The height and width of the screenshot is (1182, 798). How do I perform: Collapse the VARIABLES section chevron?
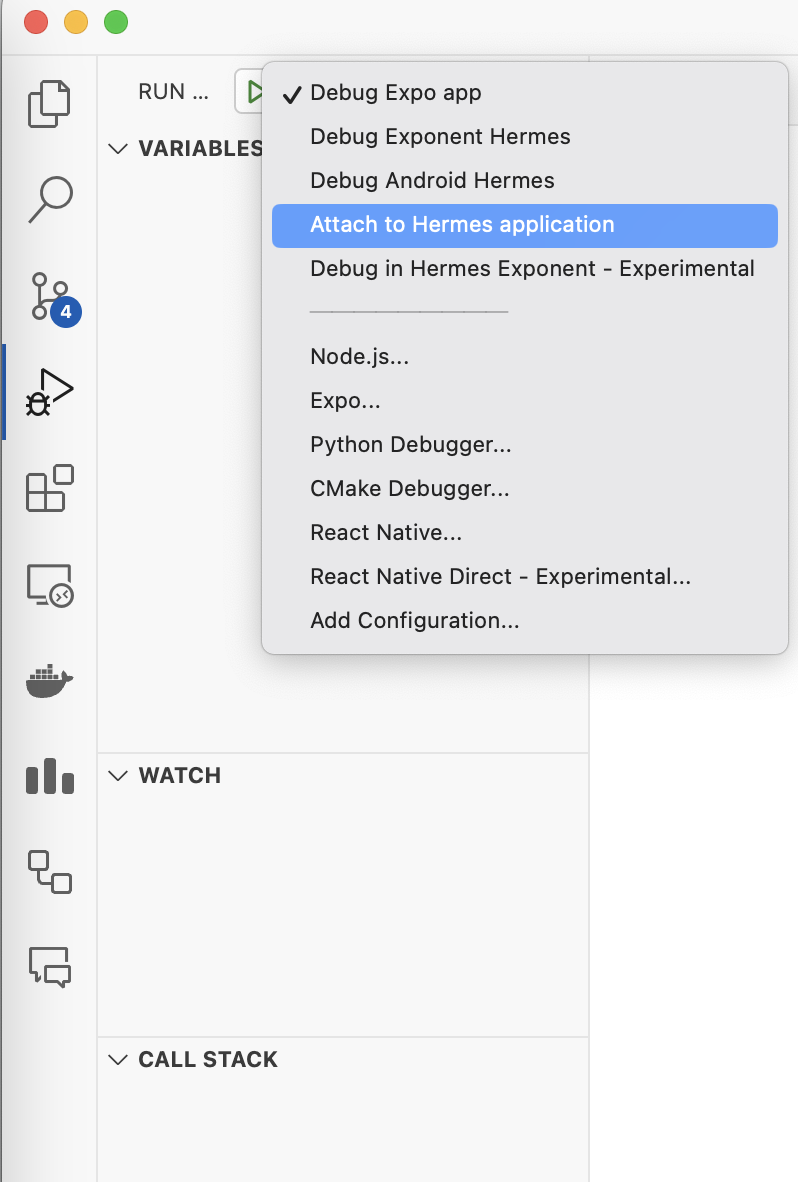click(x=118, y=149)
